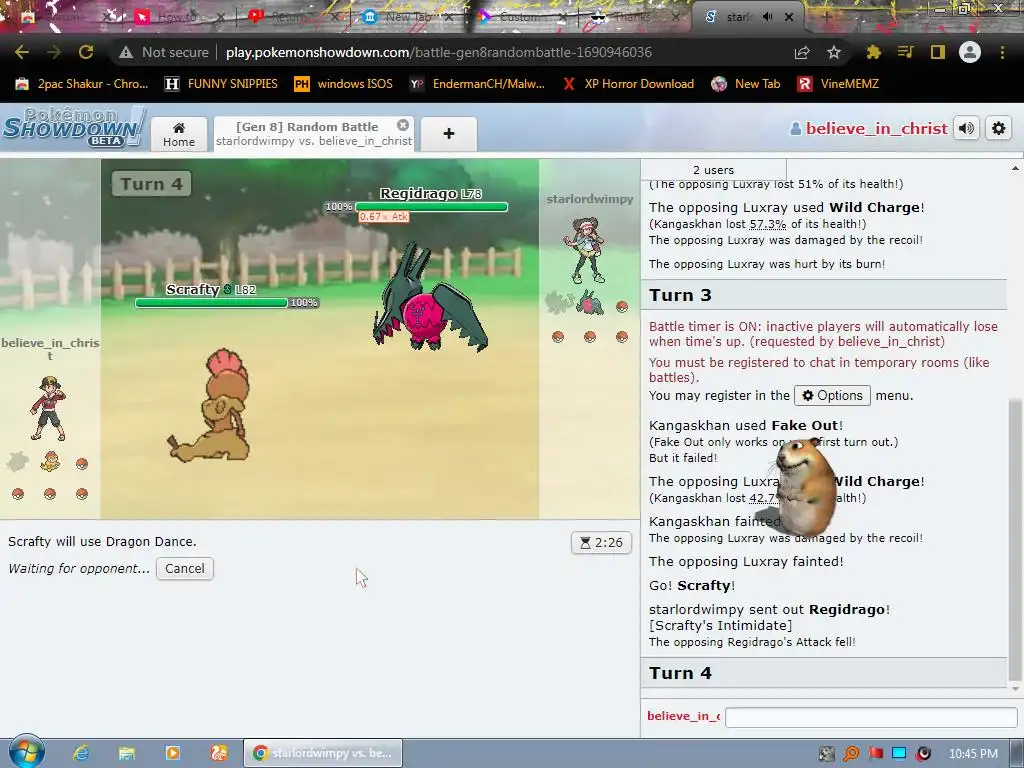
Task: Open Windows Explorer folder on taskbar
Action: tap(127, 753)
